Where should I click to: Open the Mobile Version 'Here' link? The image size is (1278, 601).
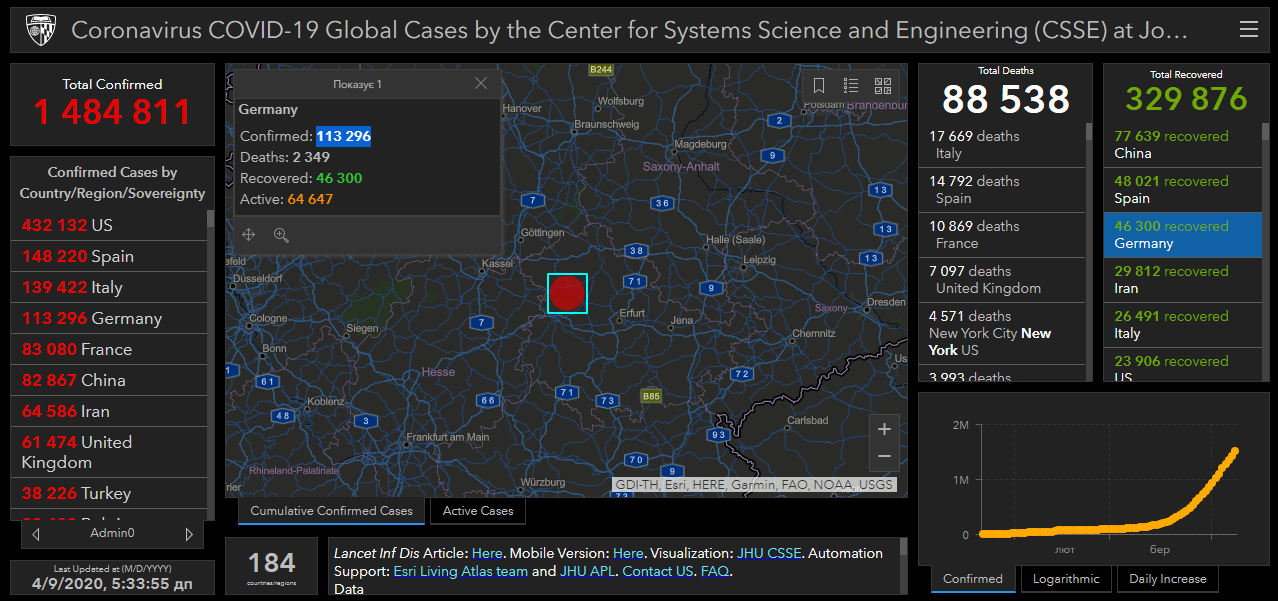(x=628, y=553)
